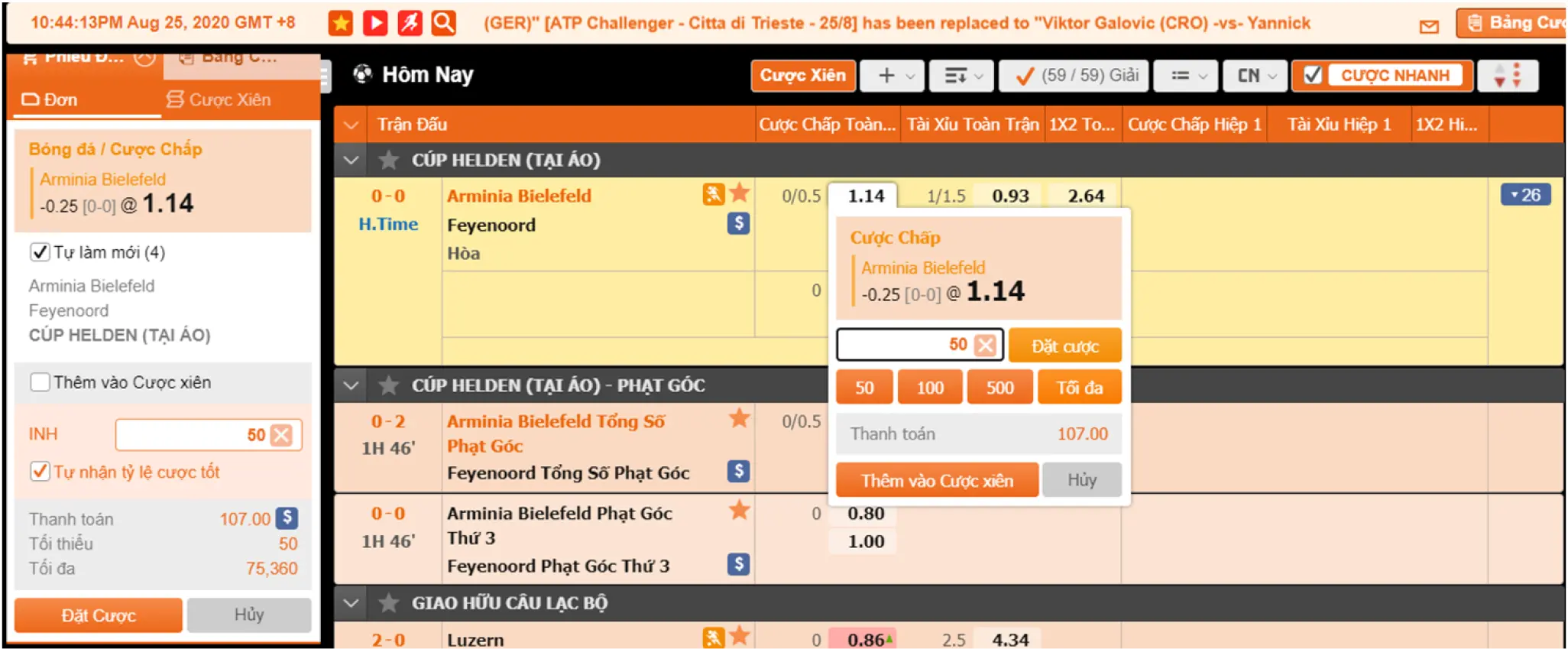Image resolution: width=1568 pixels, height=649 pixels.
Task: Open the messages envelope icon
Action: tap(1429, 27)
